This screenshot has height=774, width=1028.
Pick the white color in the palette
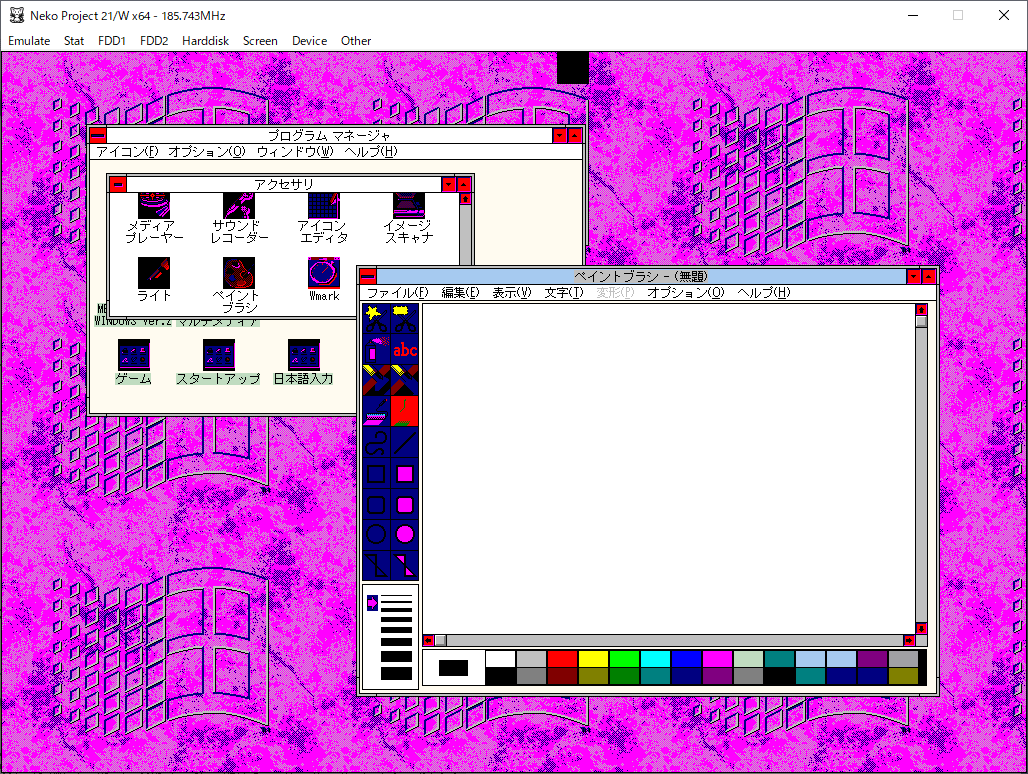tap(500, 659)
